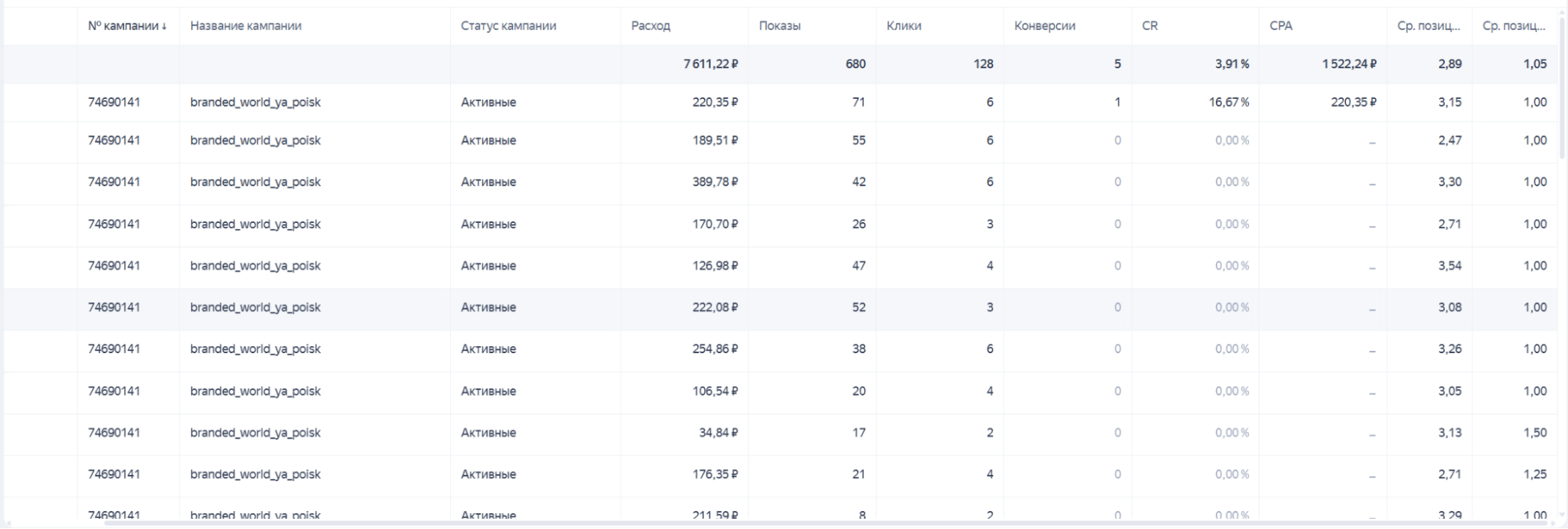This screenshot has width=1568, height=529.
Task: Sort by the Название кампании column header
Action: click(x=246, y=26)
